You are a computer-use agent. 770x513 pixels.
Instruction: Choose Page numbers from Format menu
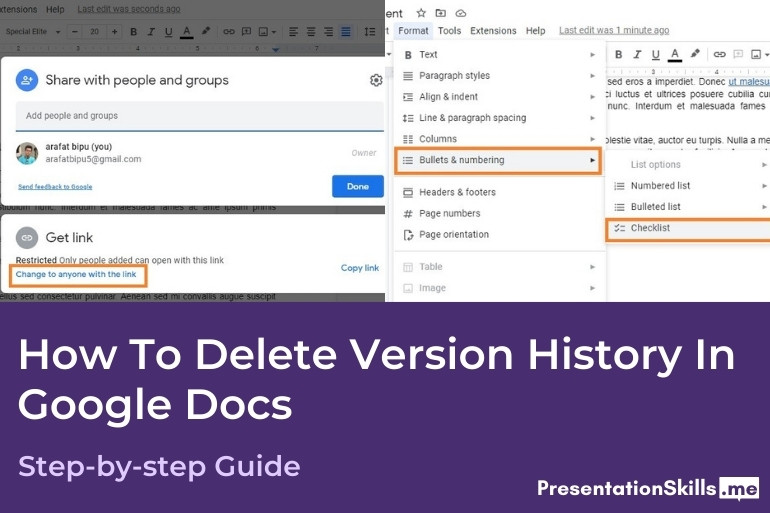(500, 214)
